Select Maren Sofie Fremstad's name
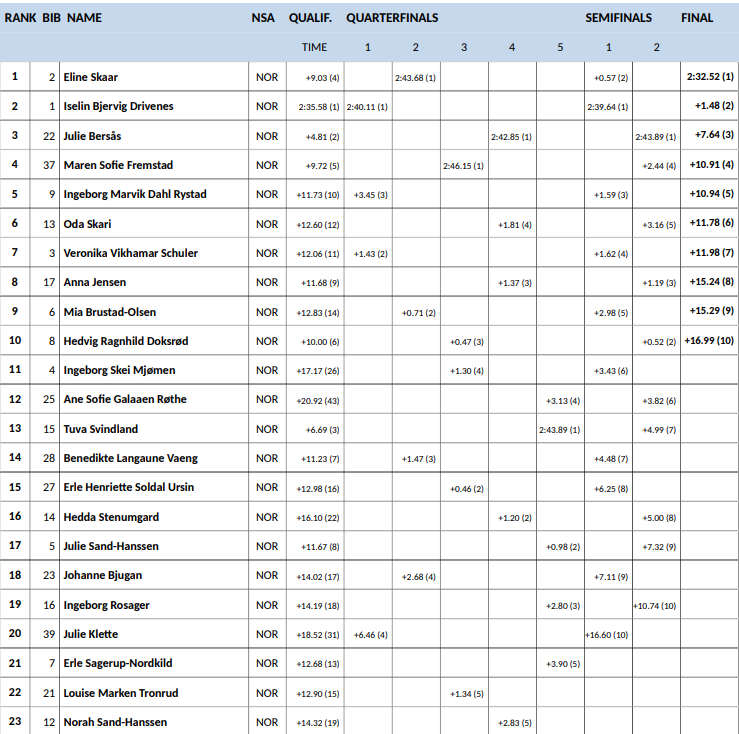The width and height of the screenshot is (739, 734). point(116,165)
